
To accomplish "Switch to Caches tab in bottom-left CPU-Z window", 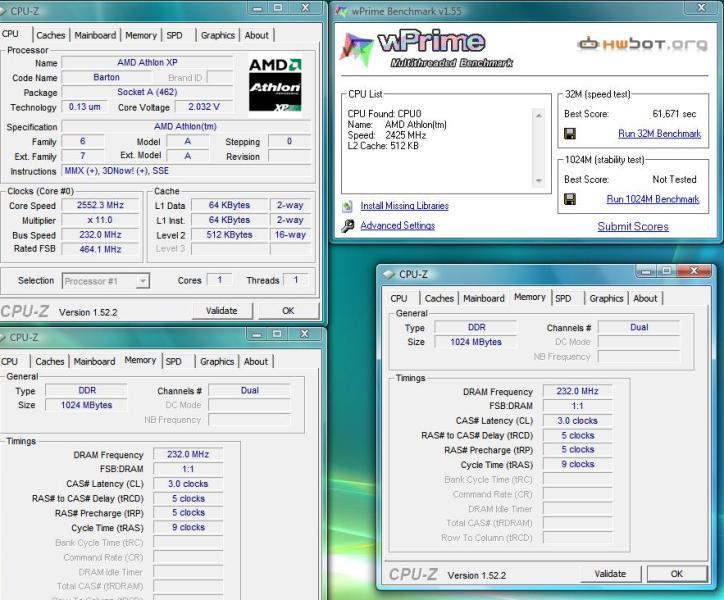I will click(x=50, y=361).
